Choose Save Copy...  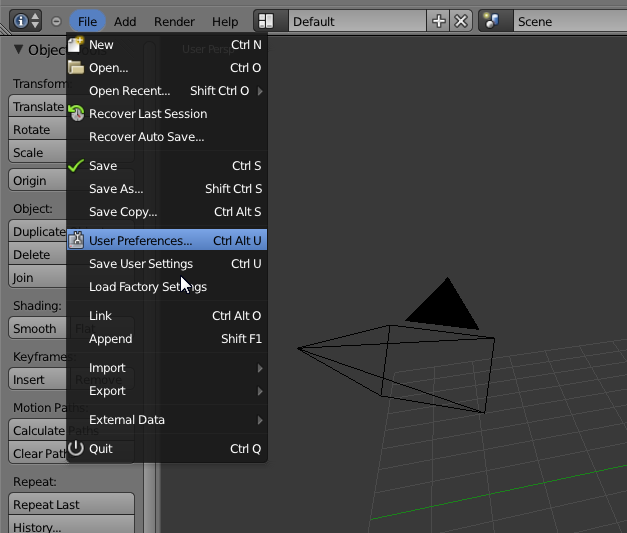click(167, 212)
